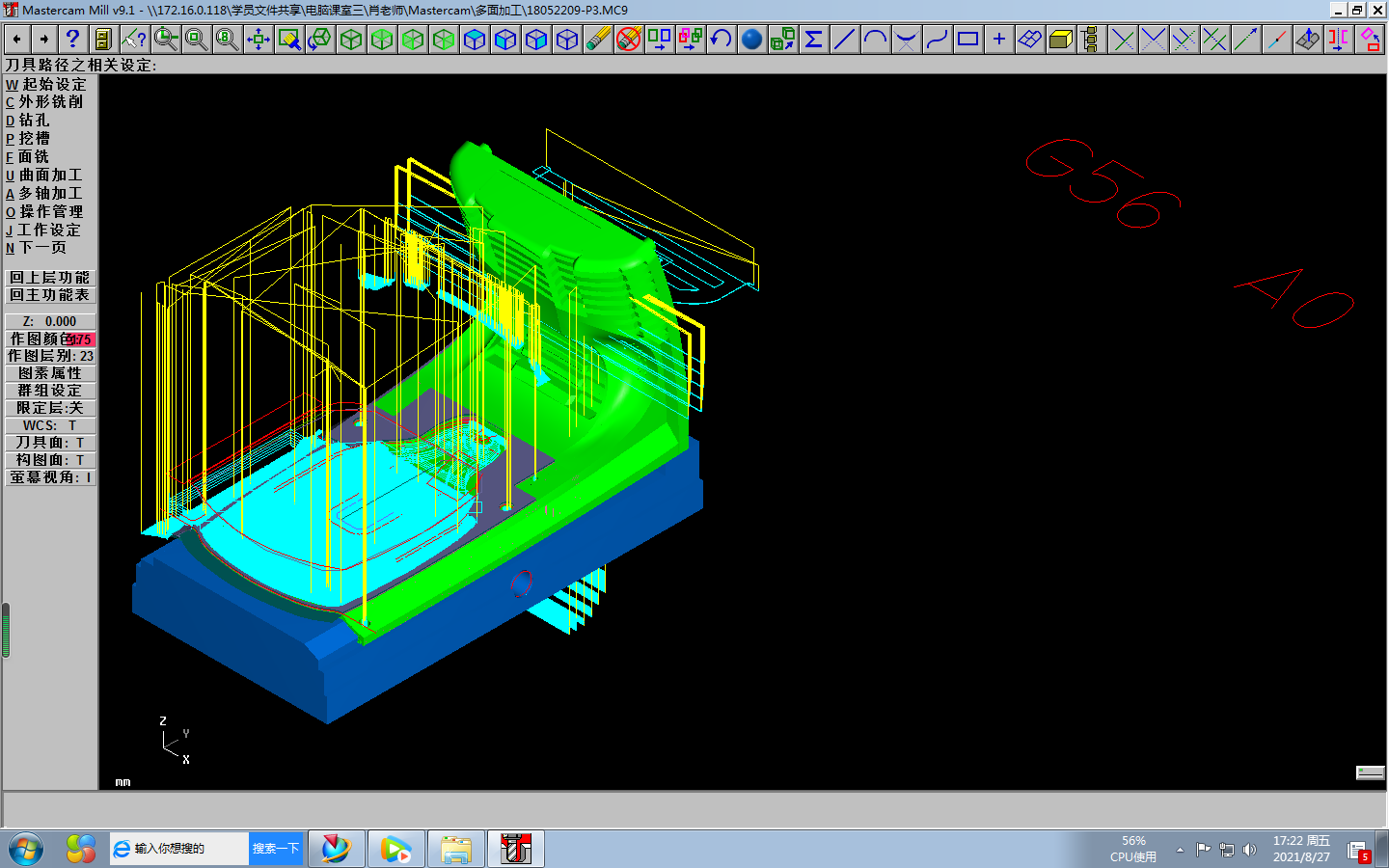Click the Undo curved arrow icon

tap(722, 40)
